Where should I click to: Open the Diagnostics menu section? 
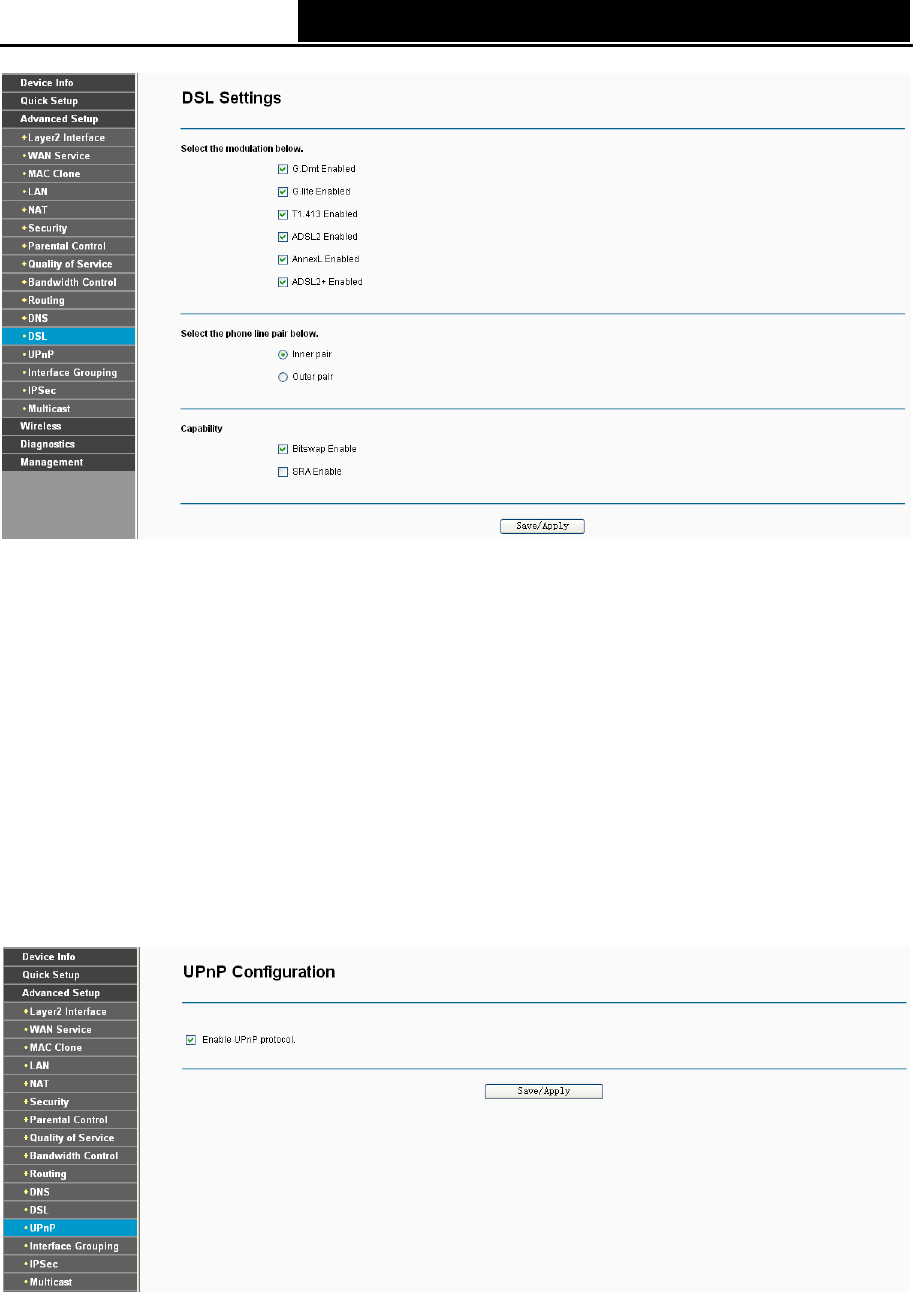click(68, 444)
